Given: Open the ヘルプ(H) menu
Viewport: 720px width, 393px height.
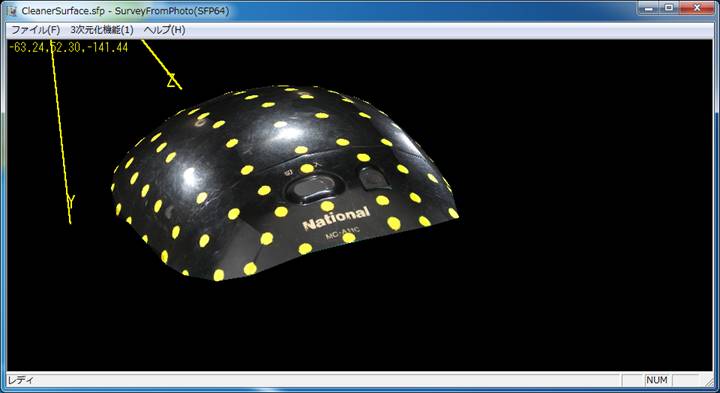Looking at the screenshot, I should coord(164,30).
